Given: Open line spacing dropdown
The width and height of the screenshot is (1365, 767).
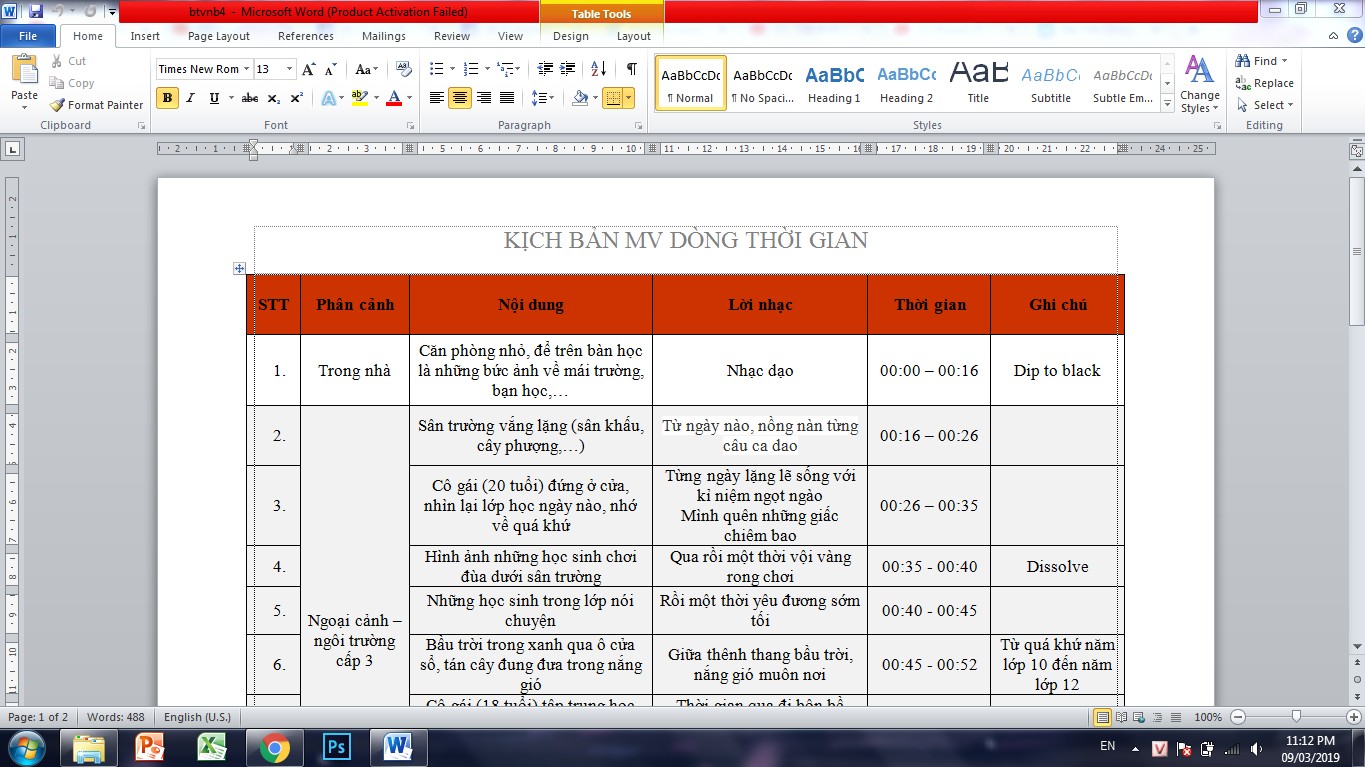Looking at the screenshot, I should tap(543, 98).
